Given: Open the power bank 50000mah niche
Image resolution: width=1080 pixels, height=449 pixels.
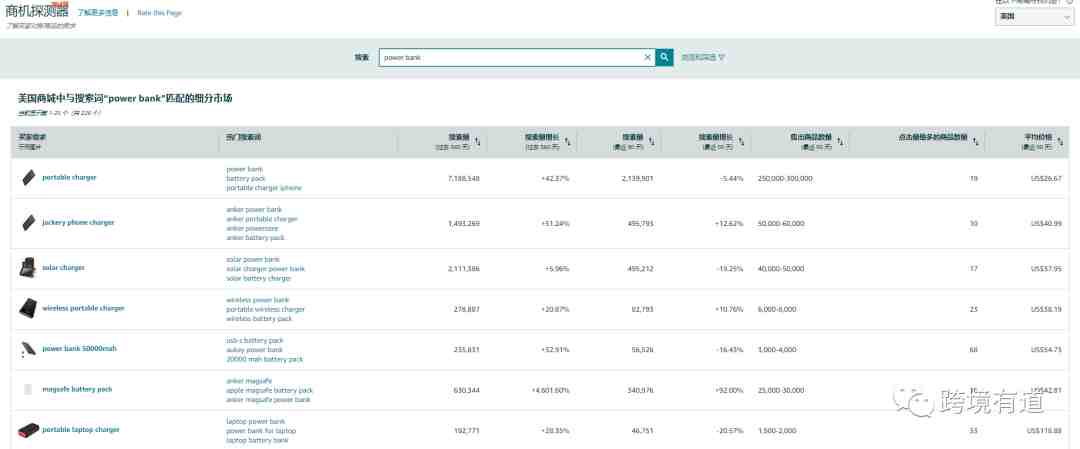Looking at the screenshot, I should click(79, 348).
